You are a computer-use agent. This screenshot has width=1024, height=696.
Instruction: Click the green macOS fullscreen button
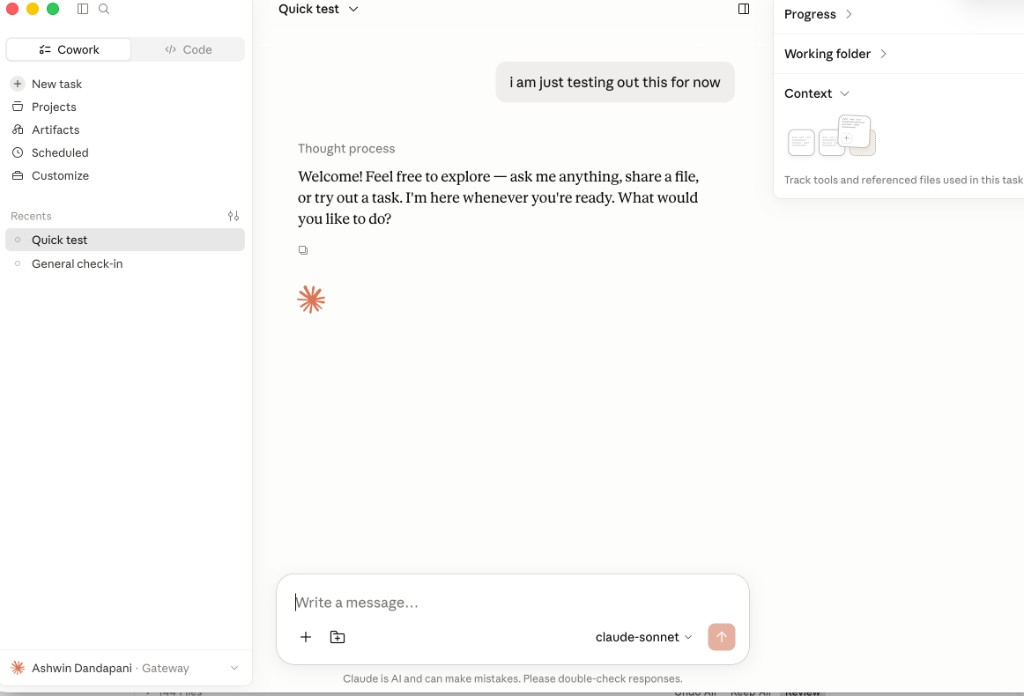53,8
